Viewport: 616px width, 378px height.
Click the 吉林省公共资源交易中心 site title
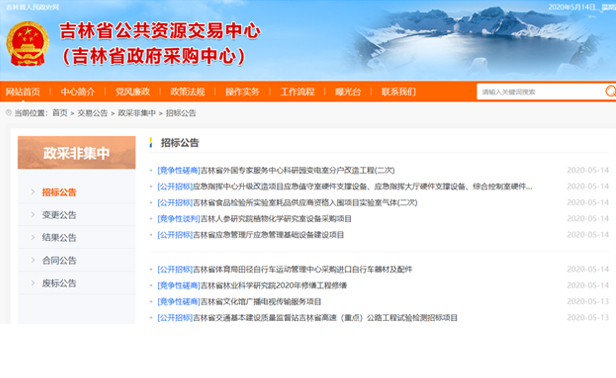(x=160, y=31)
